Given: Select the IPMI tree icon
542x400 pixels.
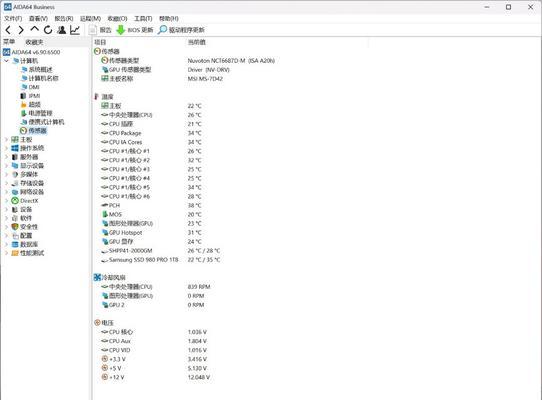Looking at the screenshot, I should point(23,96).
